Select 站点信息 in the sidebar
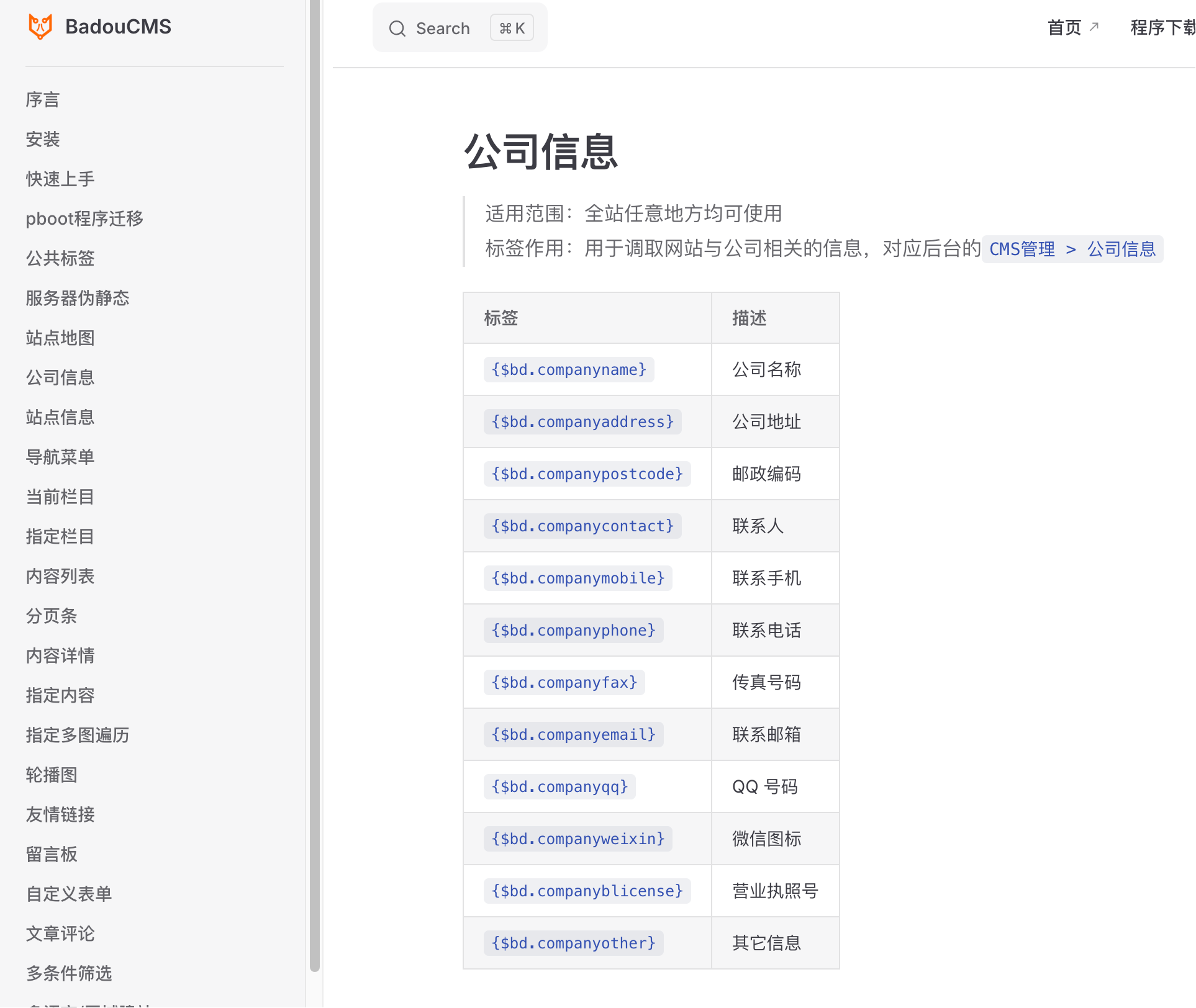The width and height of the screenshot is (1196, 1008). [x=60, y=418]
